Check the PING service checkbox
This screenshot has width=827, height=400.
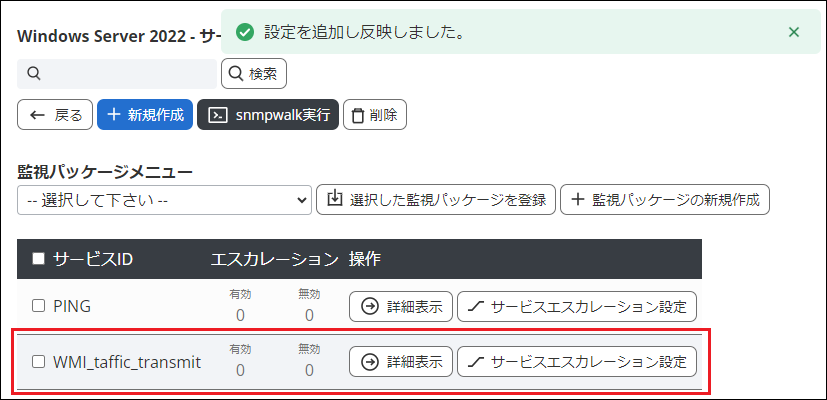click(39, 306)
